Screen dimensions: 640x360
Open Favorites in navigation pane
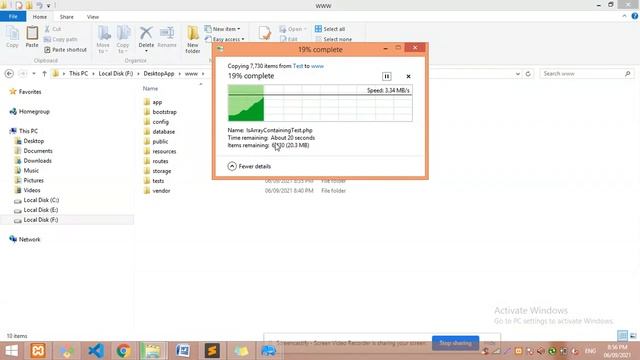coord(25,92)
